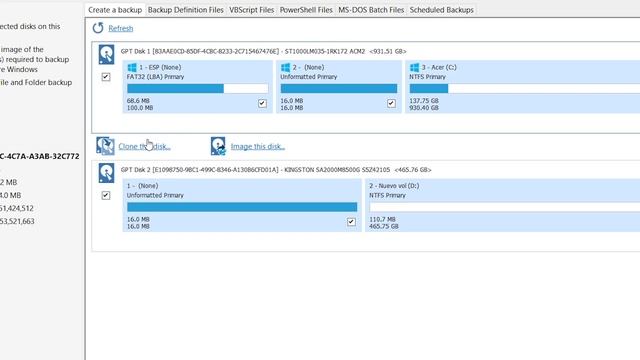Click Nuevo vol (D:) usage bar
640x360 pixels.
pyautogui.click(x=504, y=207)
